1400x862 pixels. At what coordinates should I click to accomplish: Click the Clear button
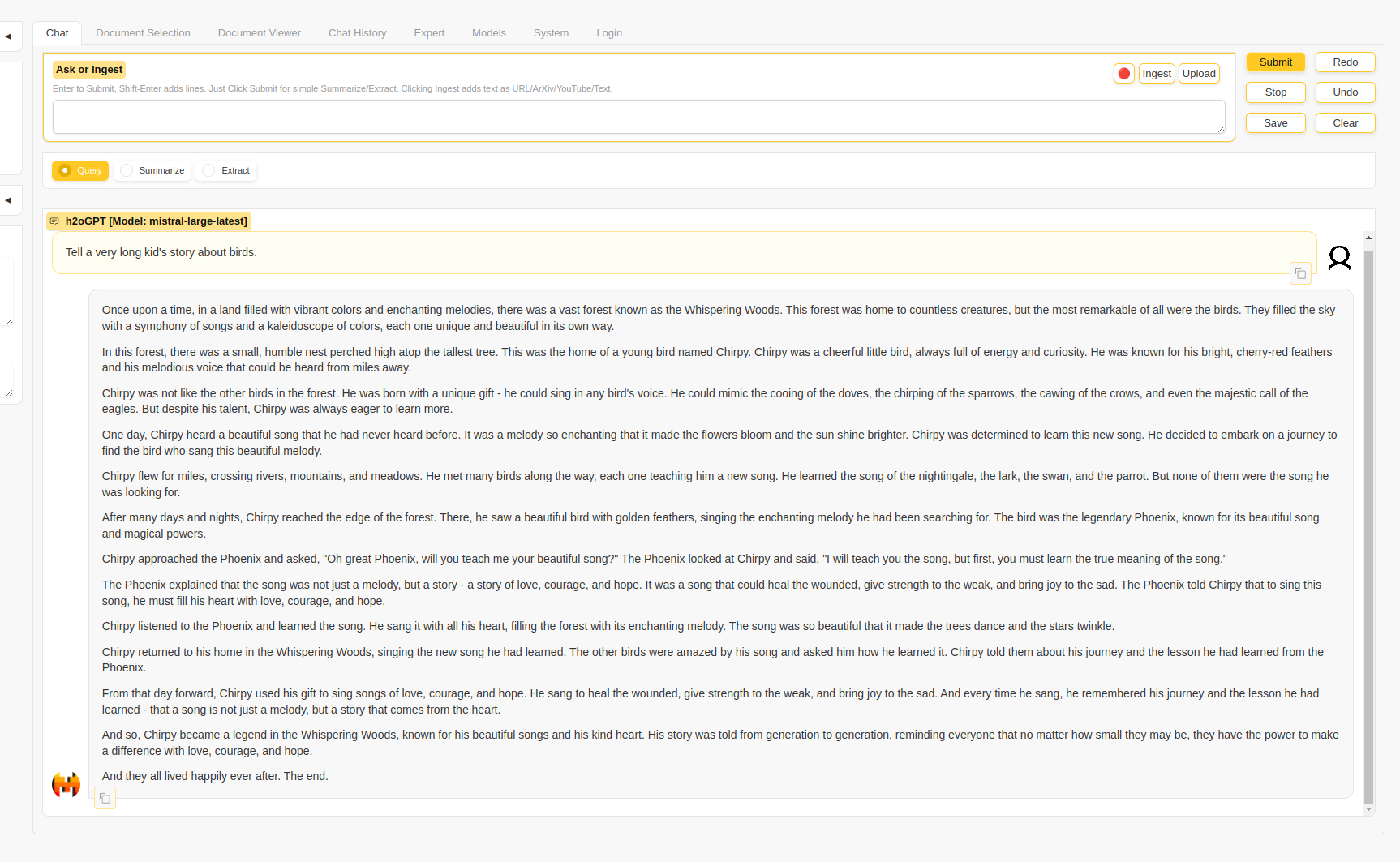click(1345, 123)
